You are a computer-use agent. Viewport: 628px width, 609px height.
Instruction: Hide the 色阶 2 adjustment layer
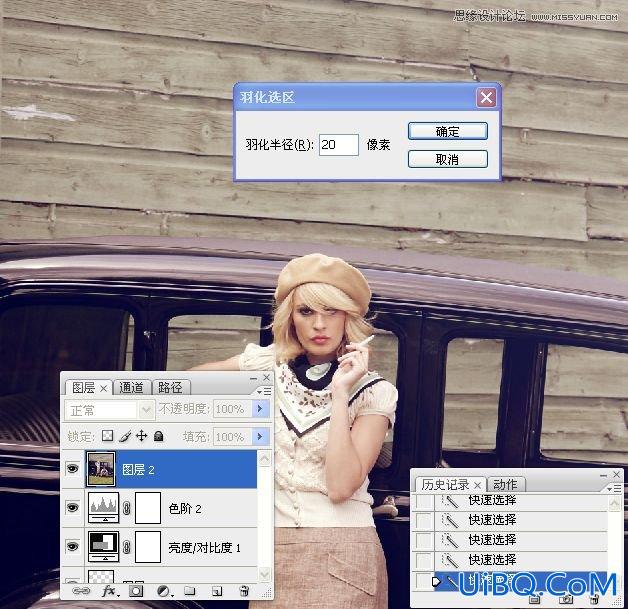coord(72,507)
